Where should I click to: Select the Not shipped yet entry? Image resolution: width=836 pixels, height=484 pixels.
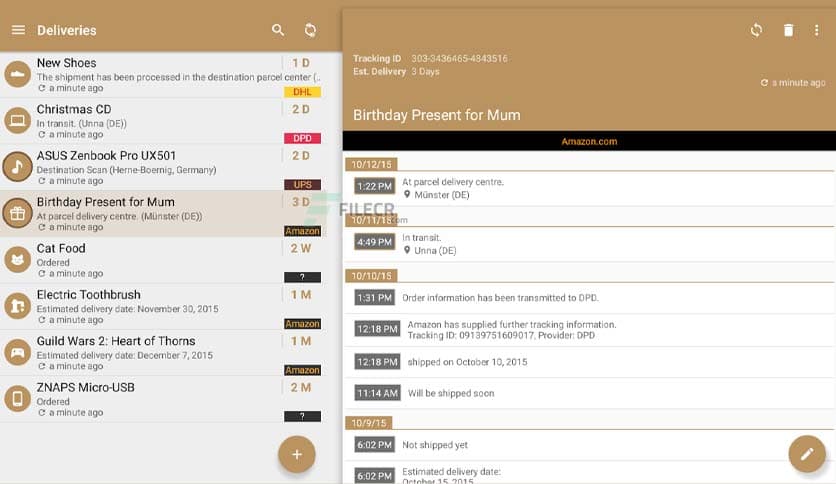[x=589, y=445]
